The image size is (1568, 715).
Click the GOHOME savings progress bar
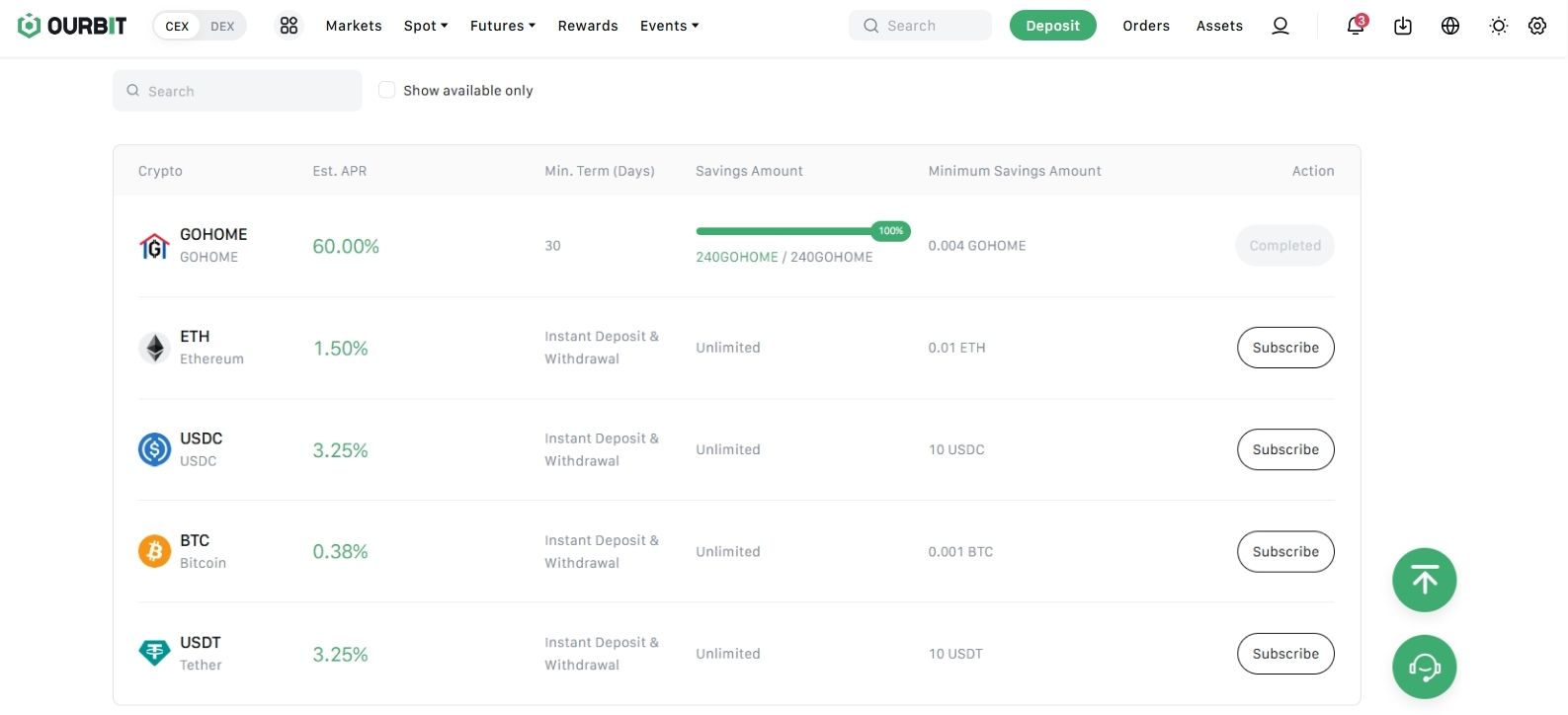[803, 231]
